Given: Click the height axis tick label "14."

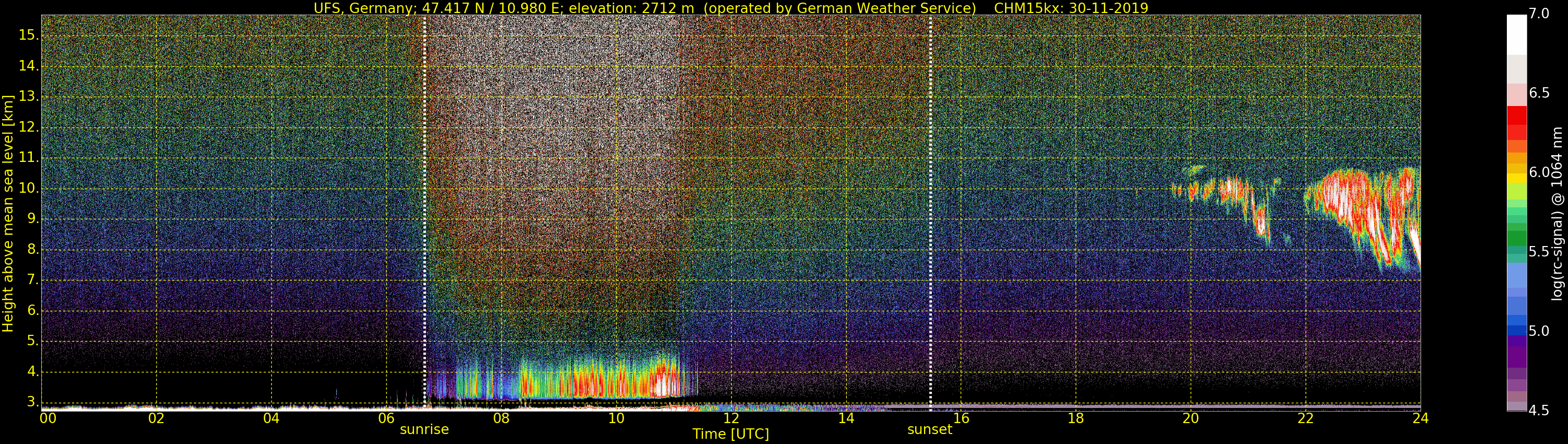Looking at the screenshot, I should click(29, 66).
